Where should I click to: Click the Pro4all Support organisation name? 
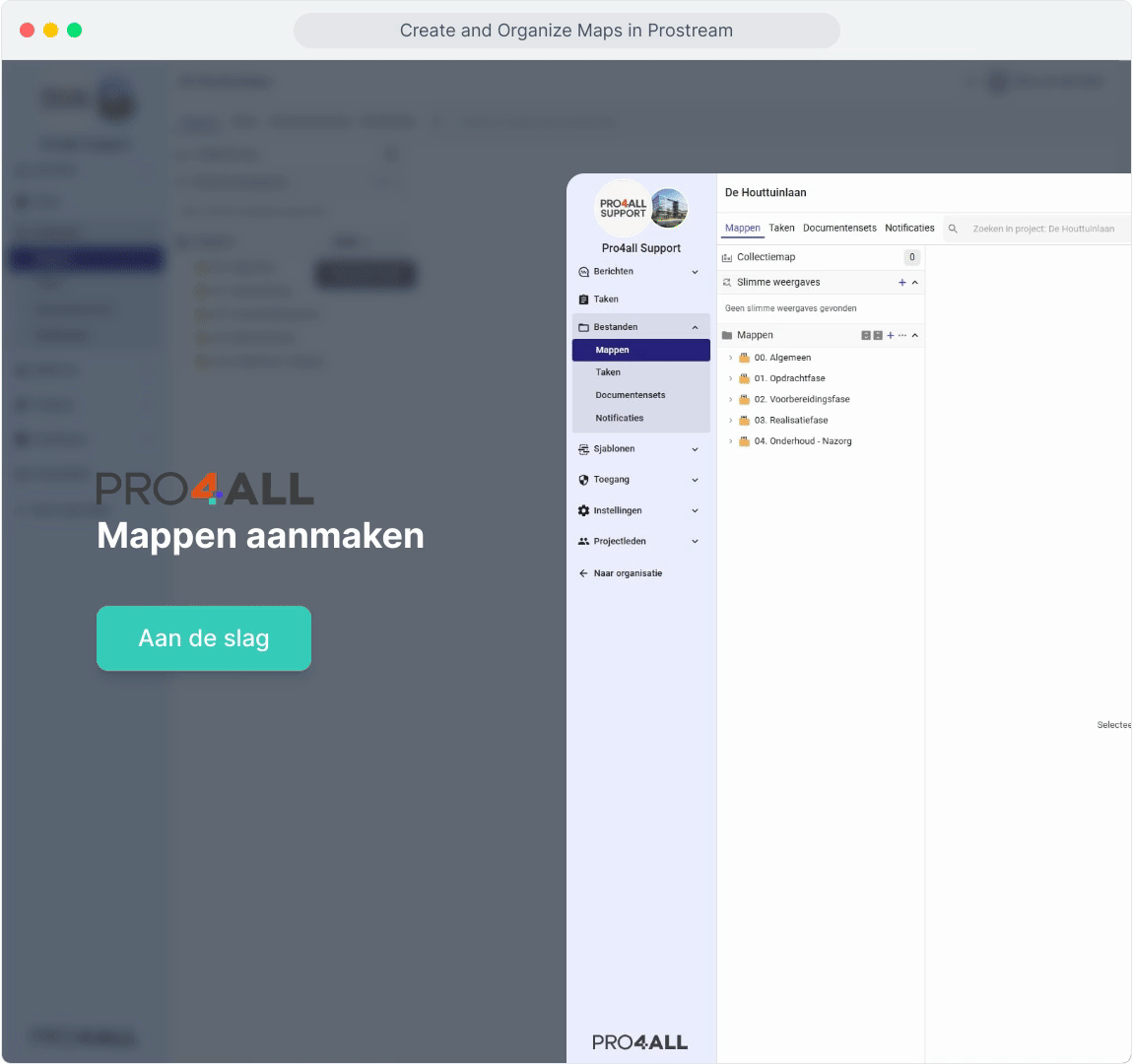pos(641,248)
